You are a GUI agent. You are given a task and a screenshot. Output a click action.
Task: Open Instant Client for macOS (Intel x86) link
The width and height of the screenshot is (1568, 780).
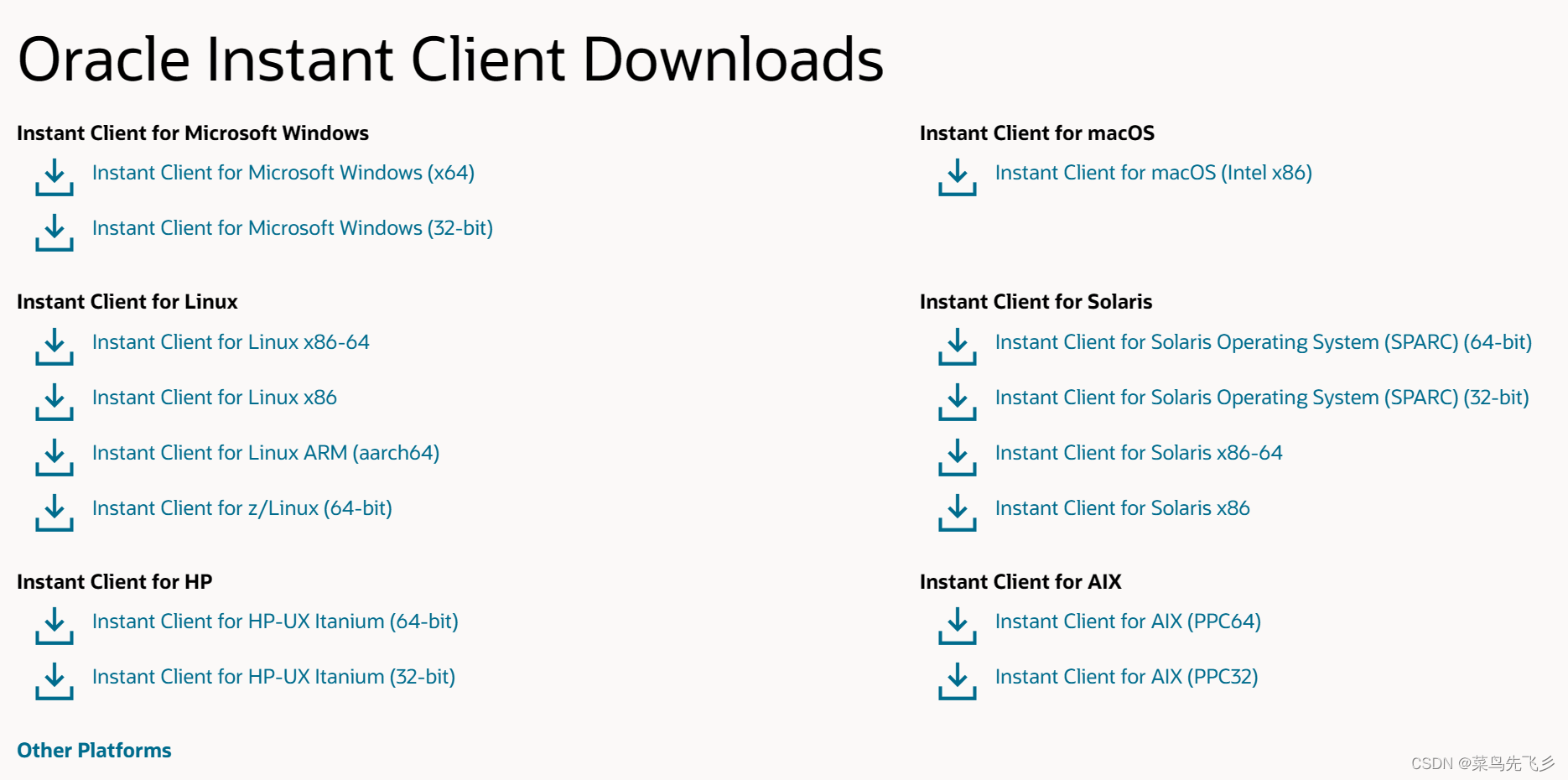pos(1154,173)
